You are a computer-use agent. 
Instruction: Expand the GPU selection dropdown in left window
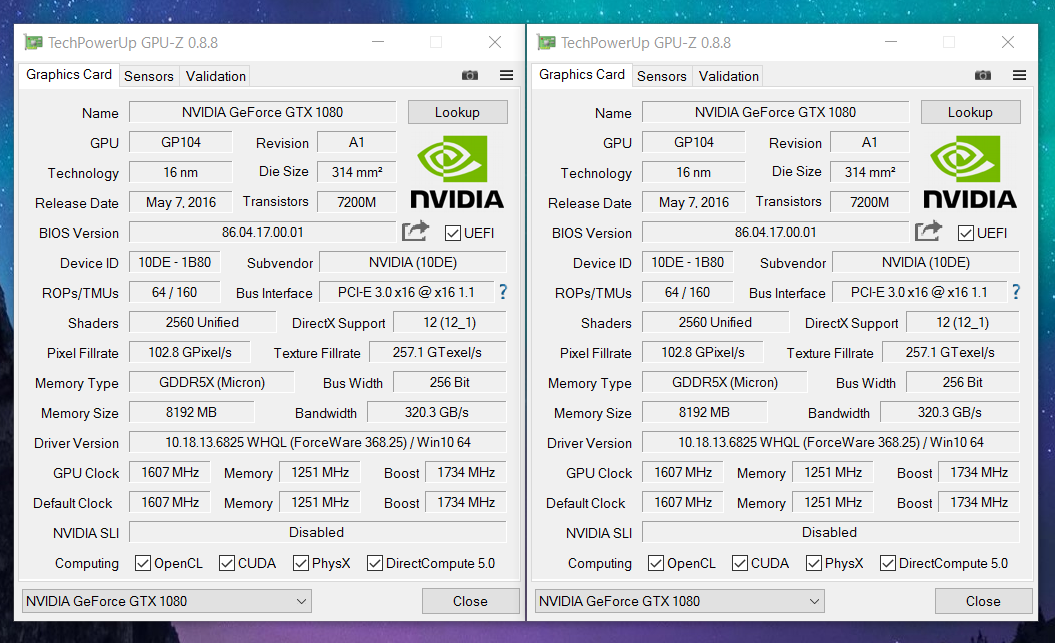[x=167, y=601]
